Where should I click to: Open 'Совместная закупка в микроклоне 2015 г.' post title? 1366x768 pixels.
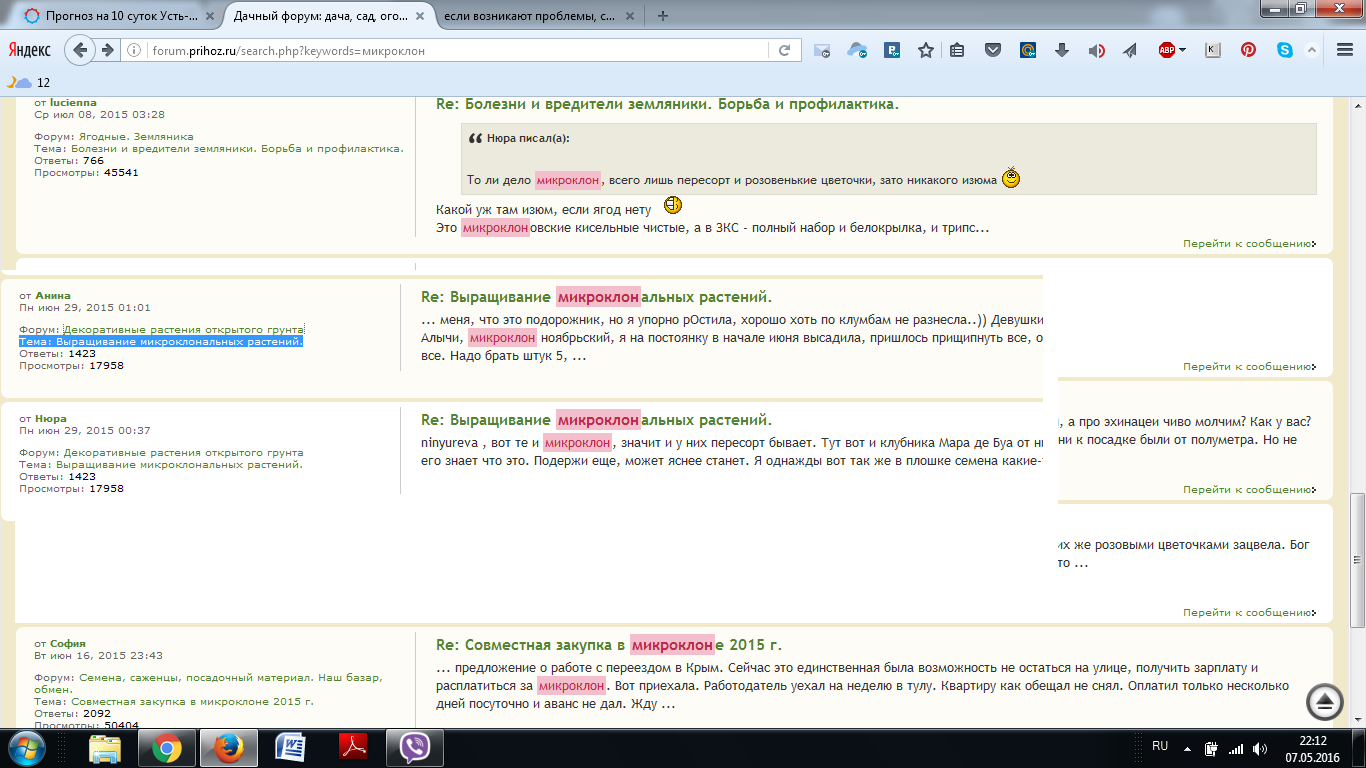(x=608, y=645)
